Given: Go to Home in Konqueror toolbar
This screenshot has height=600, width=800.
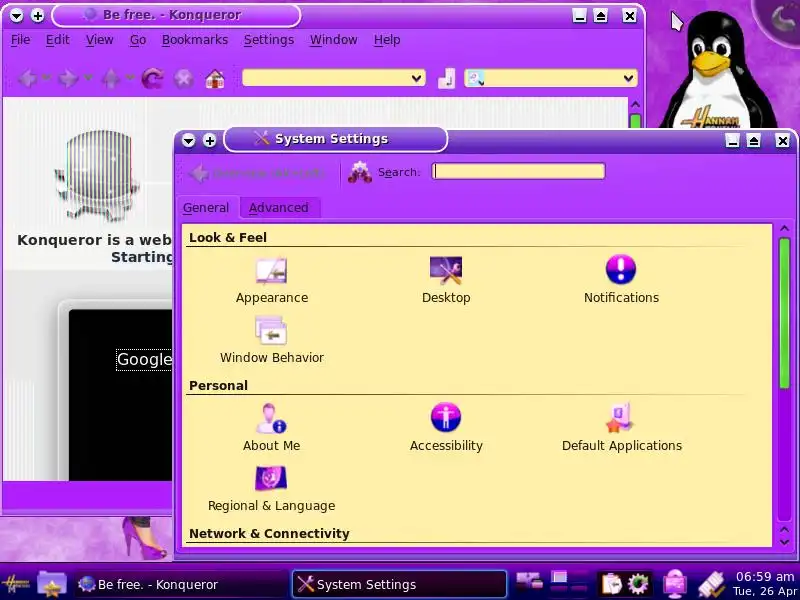Looking at the screenshot, I should click(215, 79).
